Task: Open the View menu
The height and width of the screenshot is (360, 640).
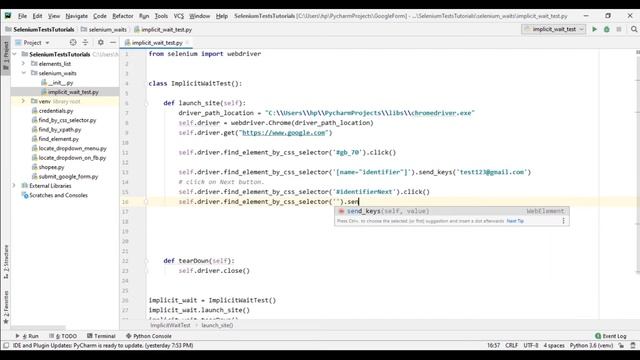Action: tap(54, 16)
